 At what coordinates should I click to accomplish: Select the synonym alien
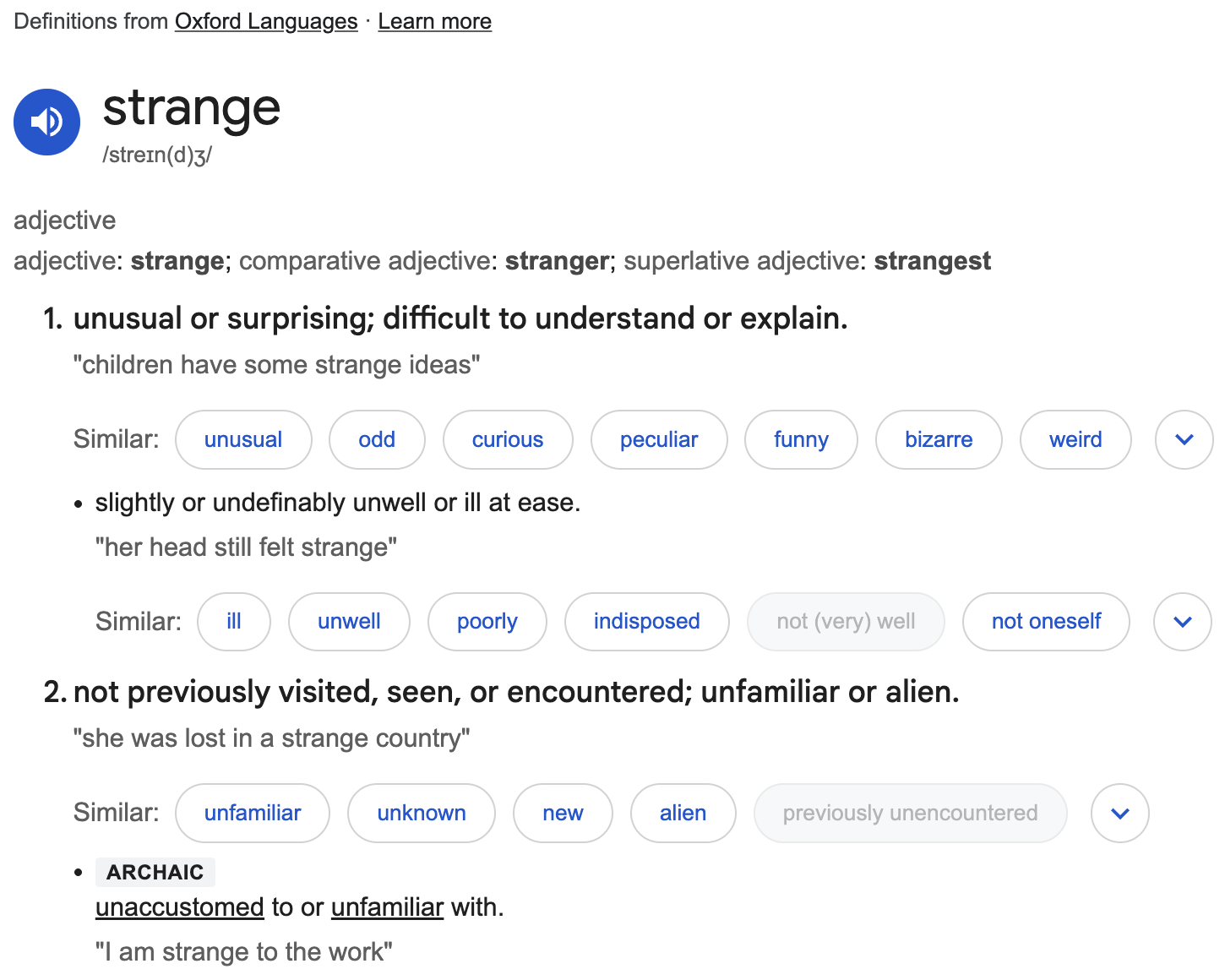click(683, 813)
